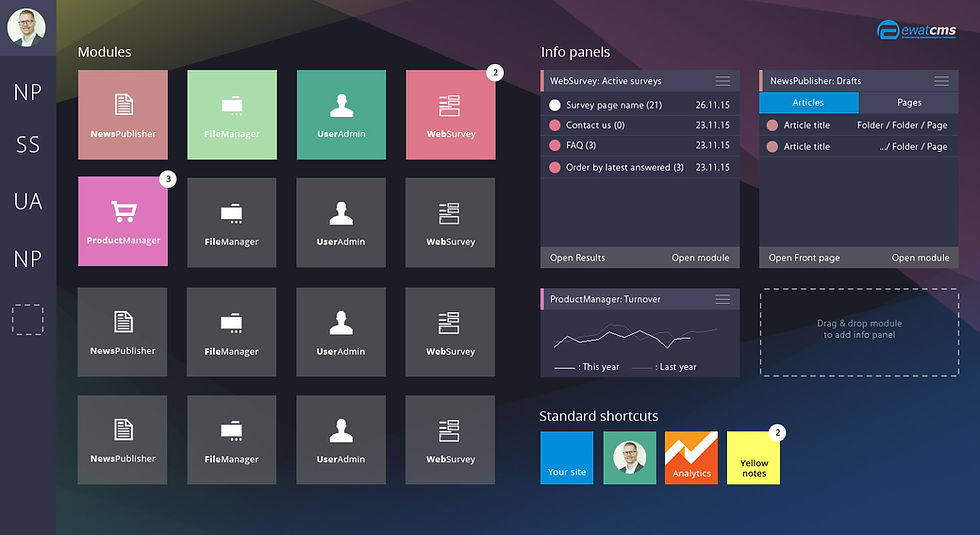Open the WebSurvey Active surveys panel menu

click(722, 81)
